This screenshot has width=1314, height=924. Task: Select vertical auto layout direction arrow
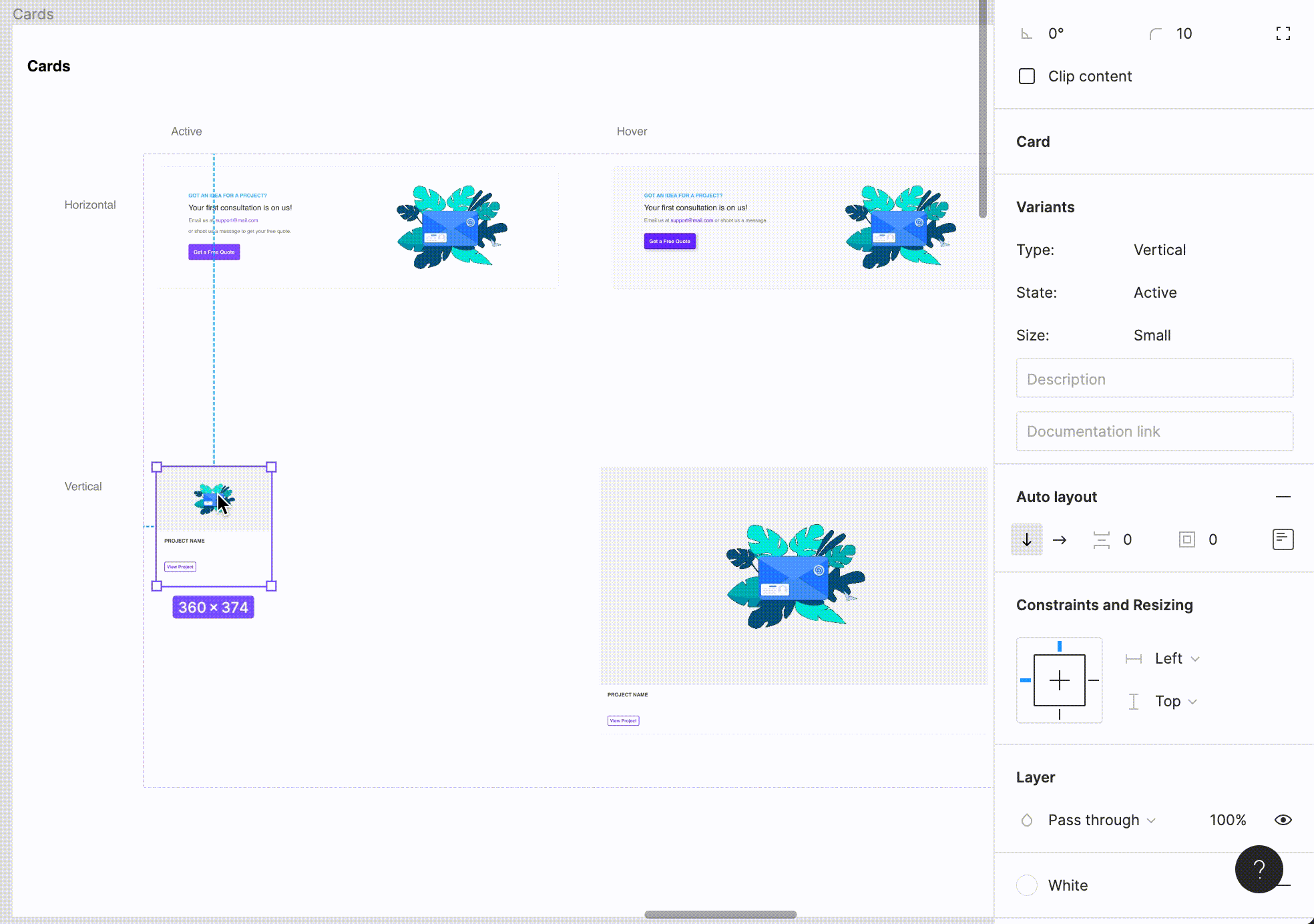1027,539
